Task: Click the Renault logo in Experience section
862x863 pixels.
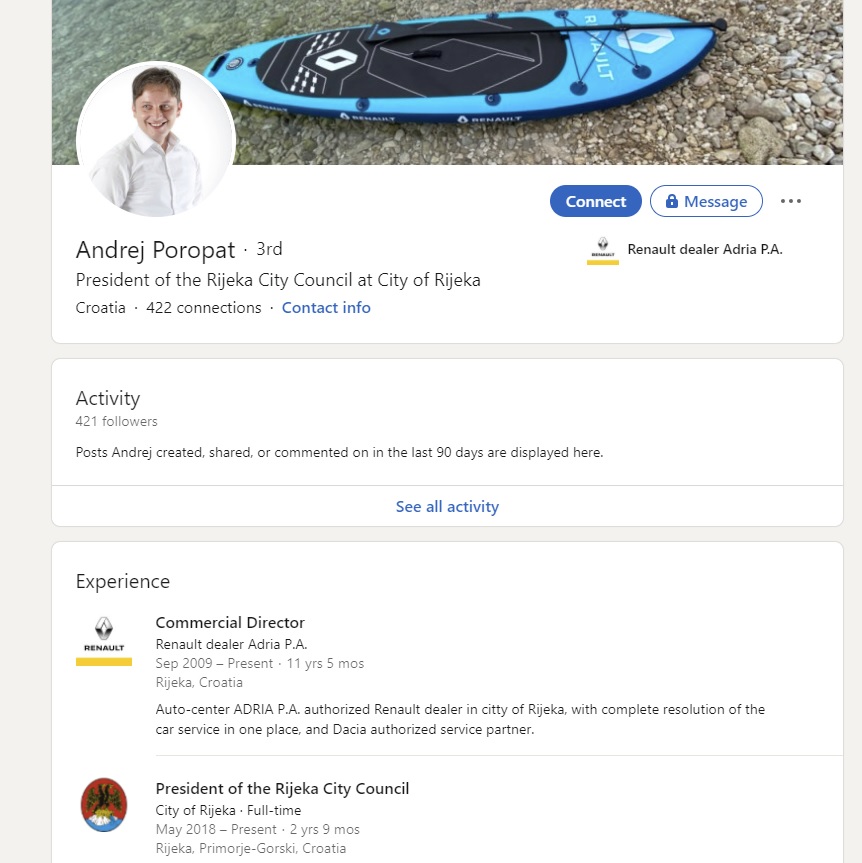Action: [104, 640]
